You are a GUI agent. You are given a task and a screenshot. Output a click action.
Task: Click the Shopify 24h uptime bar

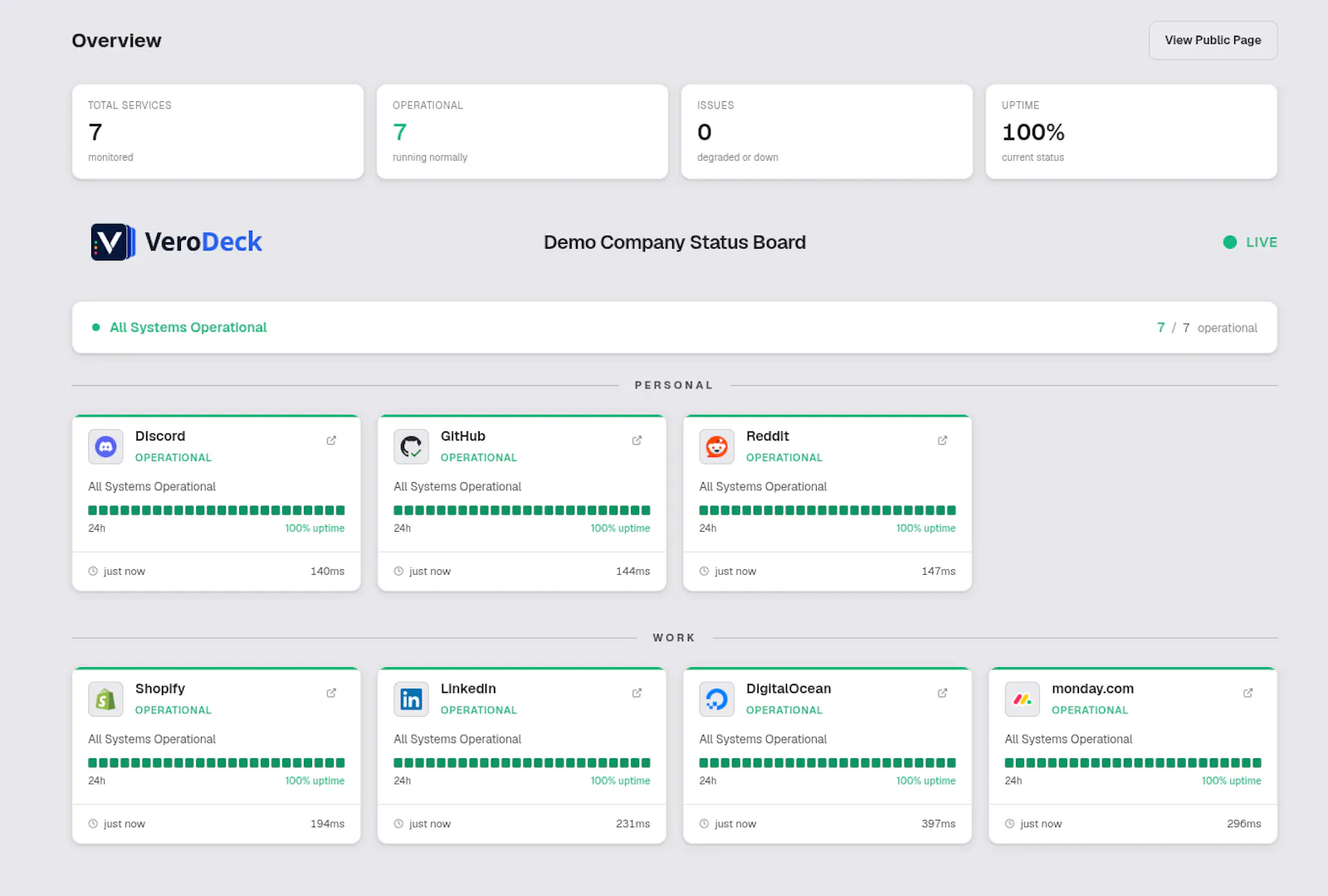[217, 762]
